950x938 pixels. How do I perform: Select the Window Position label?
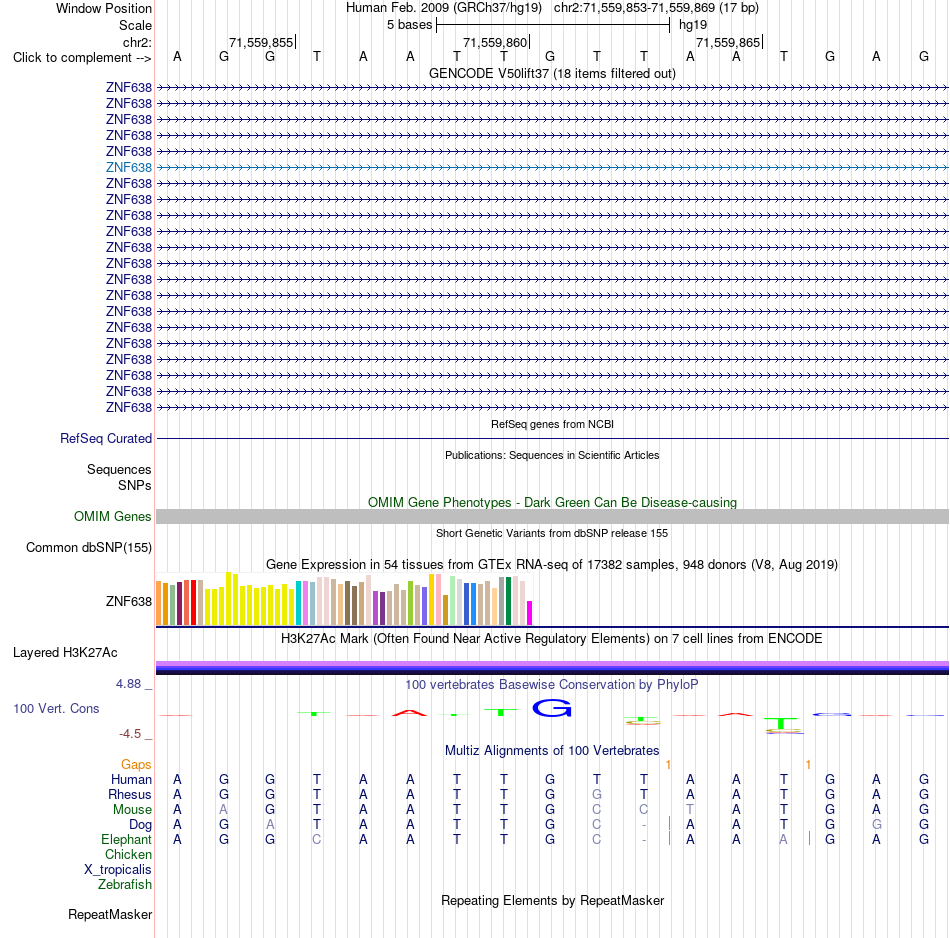[104, 8]
